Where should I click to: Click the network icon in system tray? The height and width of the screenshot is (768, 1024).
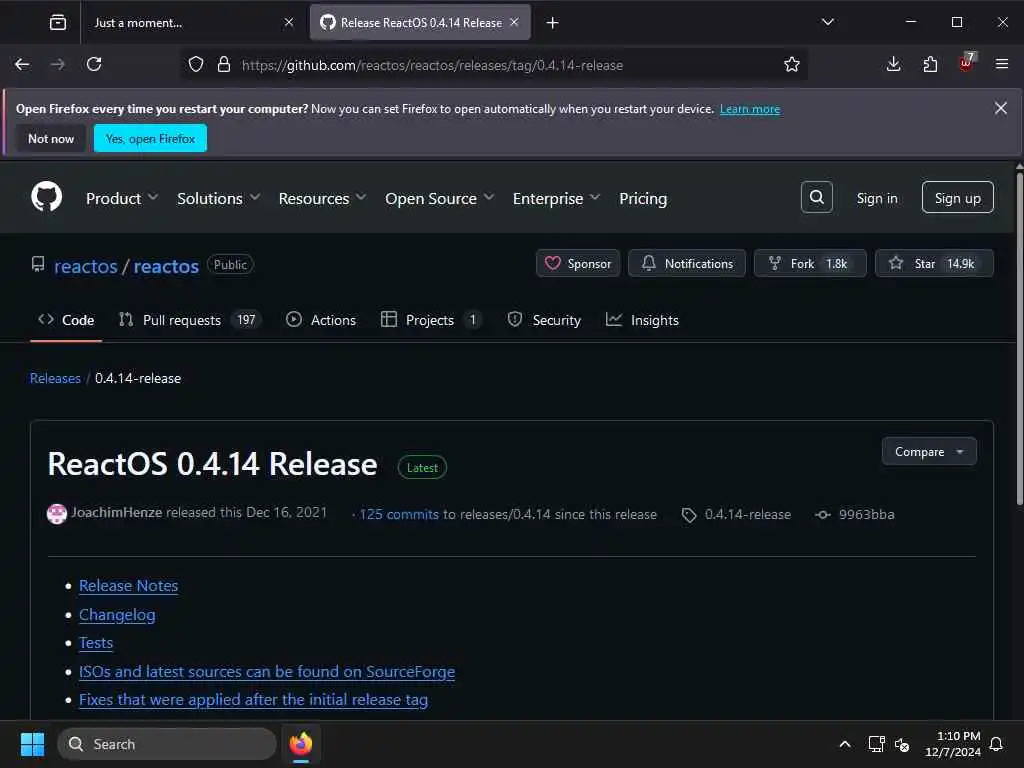[x=876, y=744]
